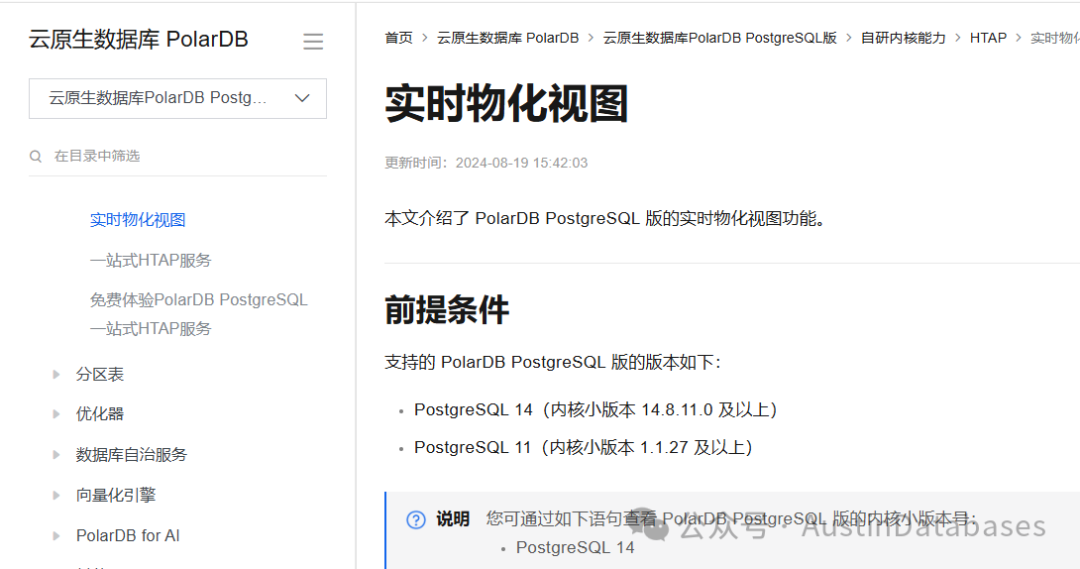1080x569 pixels.
Task: Click the 'PostgreSQL 14' item in the note box
Action: 575,548
